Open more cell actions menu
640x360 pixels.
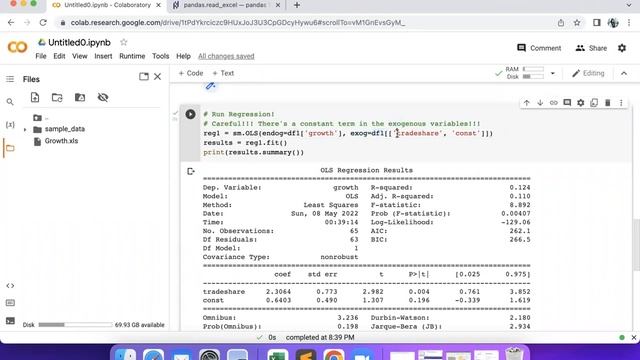tap(621, 103)
